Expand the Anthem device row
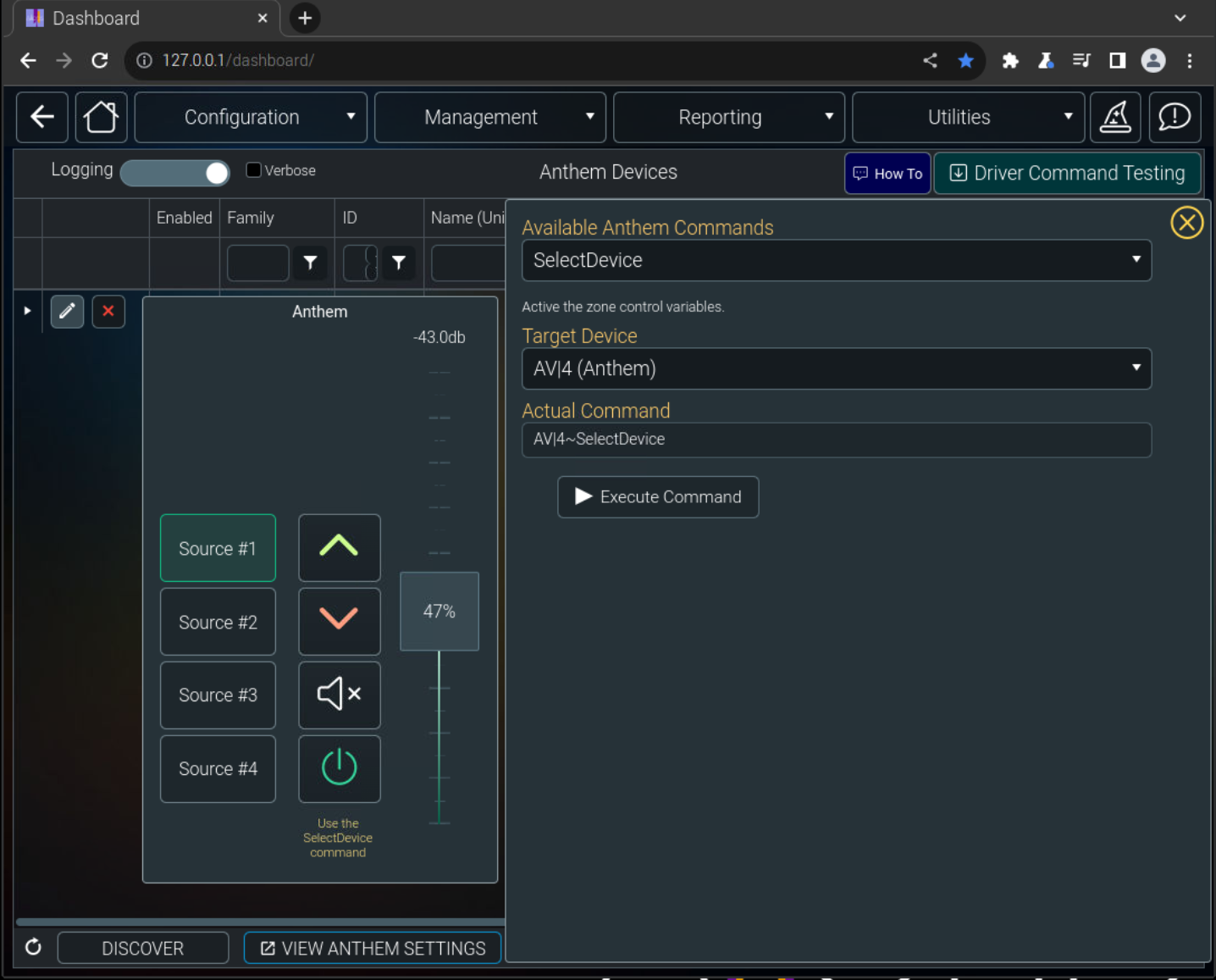 (27, 311)
